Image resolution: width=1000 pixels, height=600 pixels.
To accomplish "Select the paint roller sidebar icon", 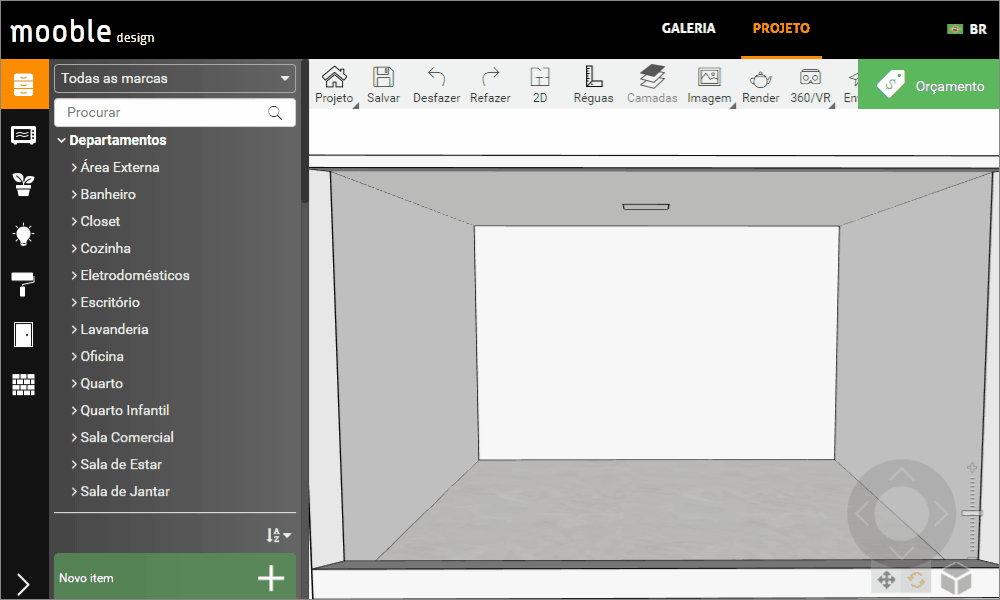I will pyautogui.click(x=23, y=284).
